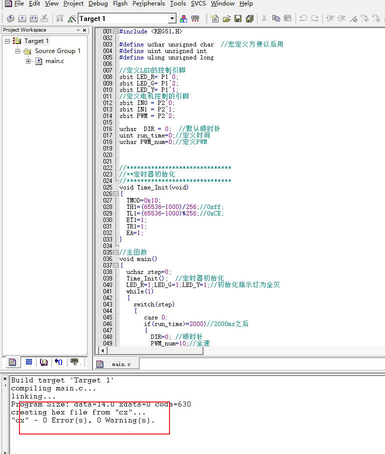Indent selected text with toolbar icon
The height and width of the screenshot is (454, 385).
click(x=330, y=19)
